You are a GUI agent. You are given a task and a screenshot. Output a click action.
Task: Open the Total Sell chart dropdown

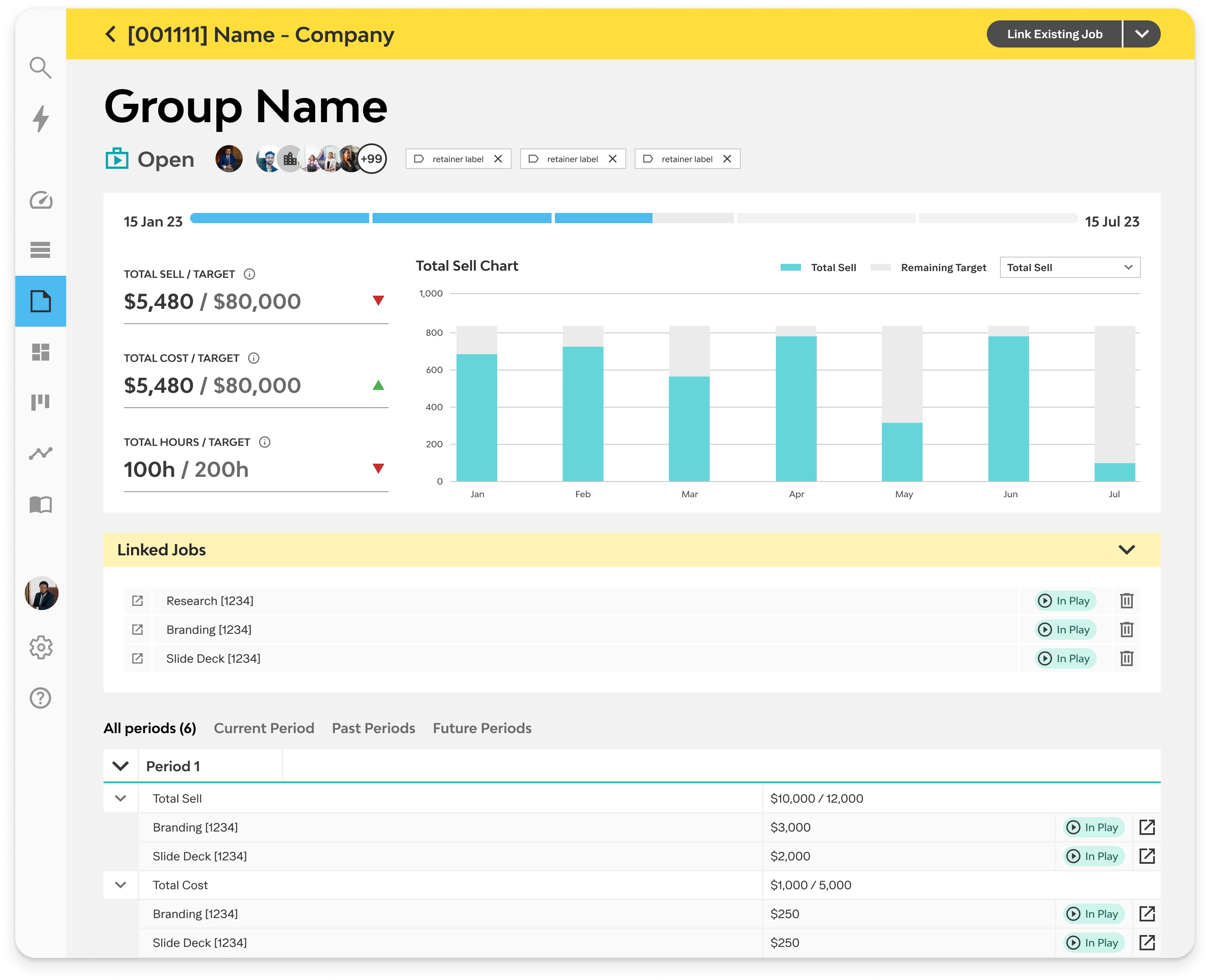[1070, 268]
